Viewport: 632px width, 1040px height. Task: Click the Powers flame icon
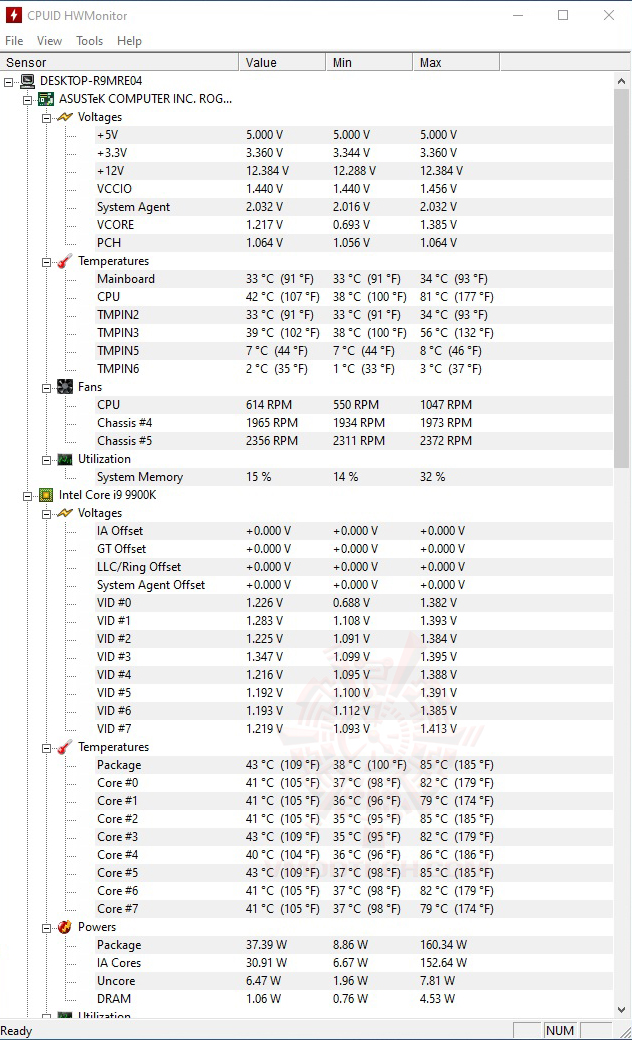tap(65, 927)
